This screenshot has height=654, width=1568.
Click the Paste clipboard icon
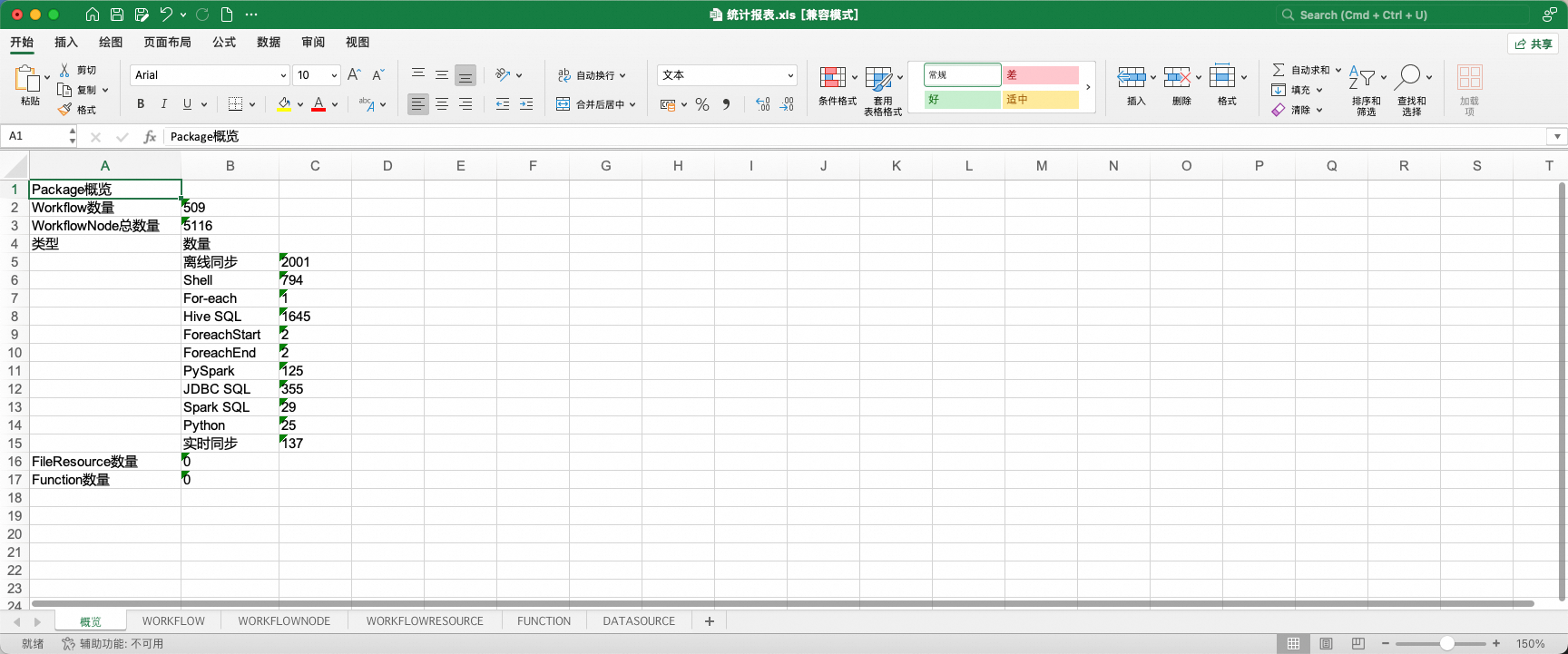pyautogui.click(x=27, y=80)
